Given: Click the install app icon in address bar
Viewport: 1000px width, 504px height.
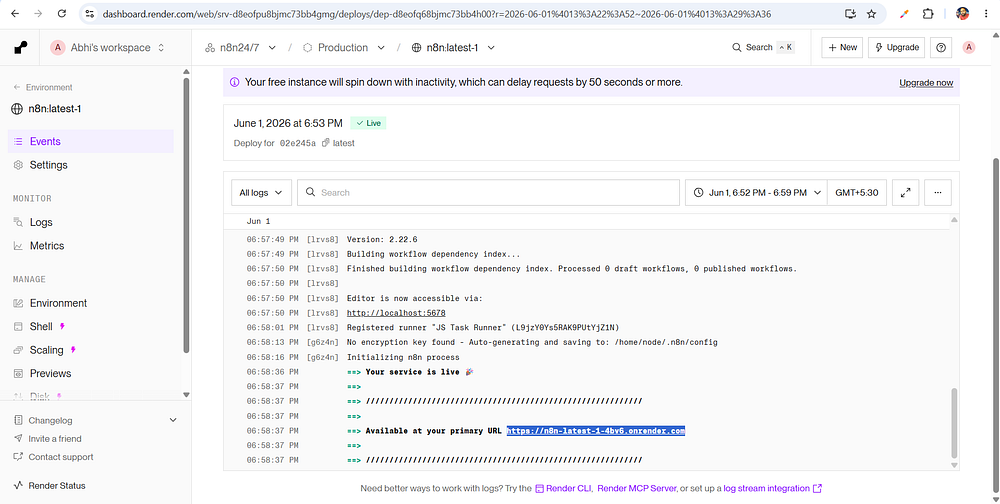Looking at the screenshot, I should pos(850,13).
